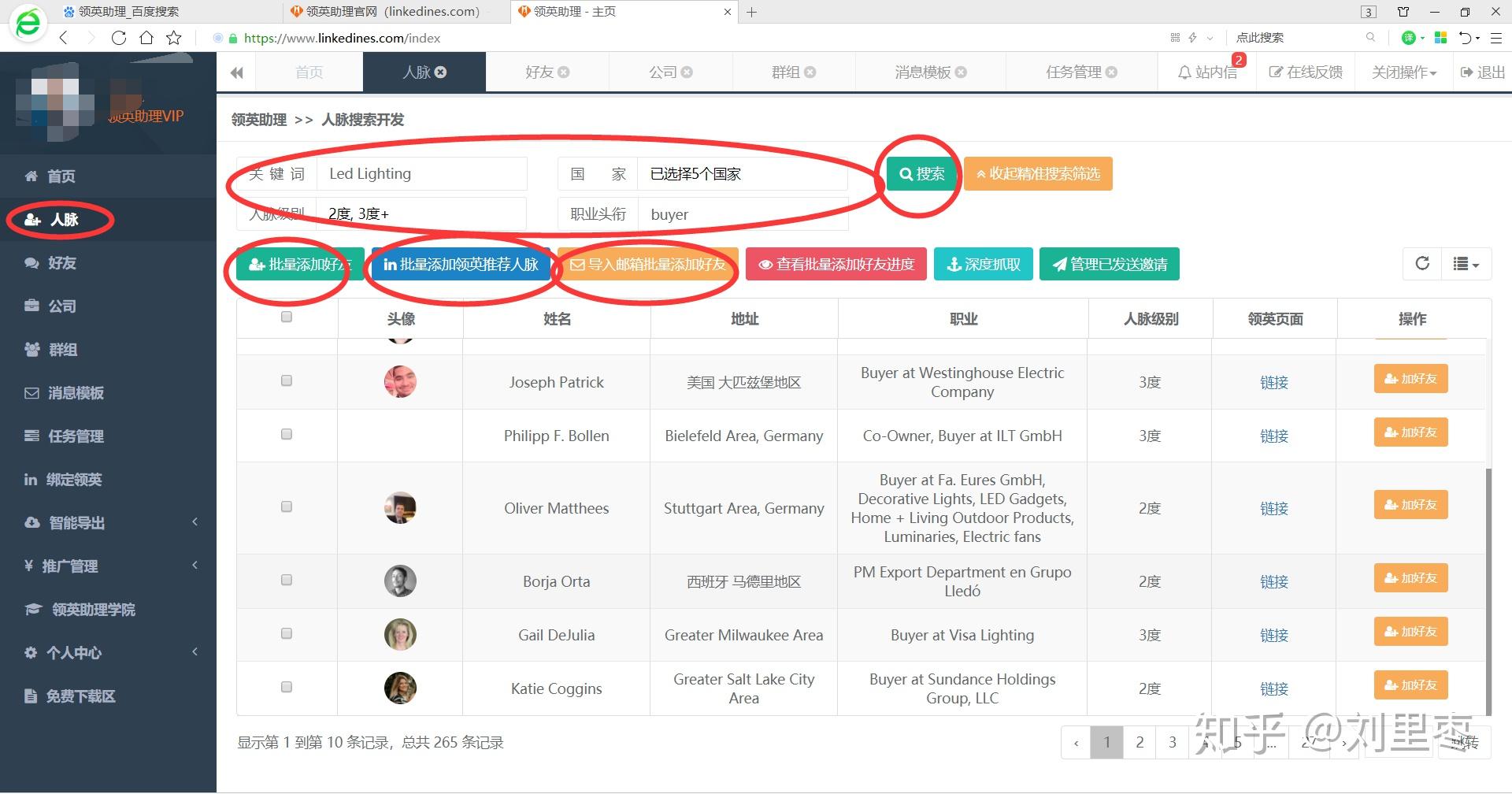1512x794 pixels.
Task: Go to page 3 of results
Action: click(1173, 742)
